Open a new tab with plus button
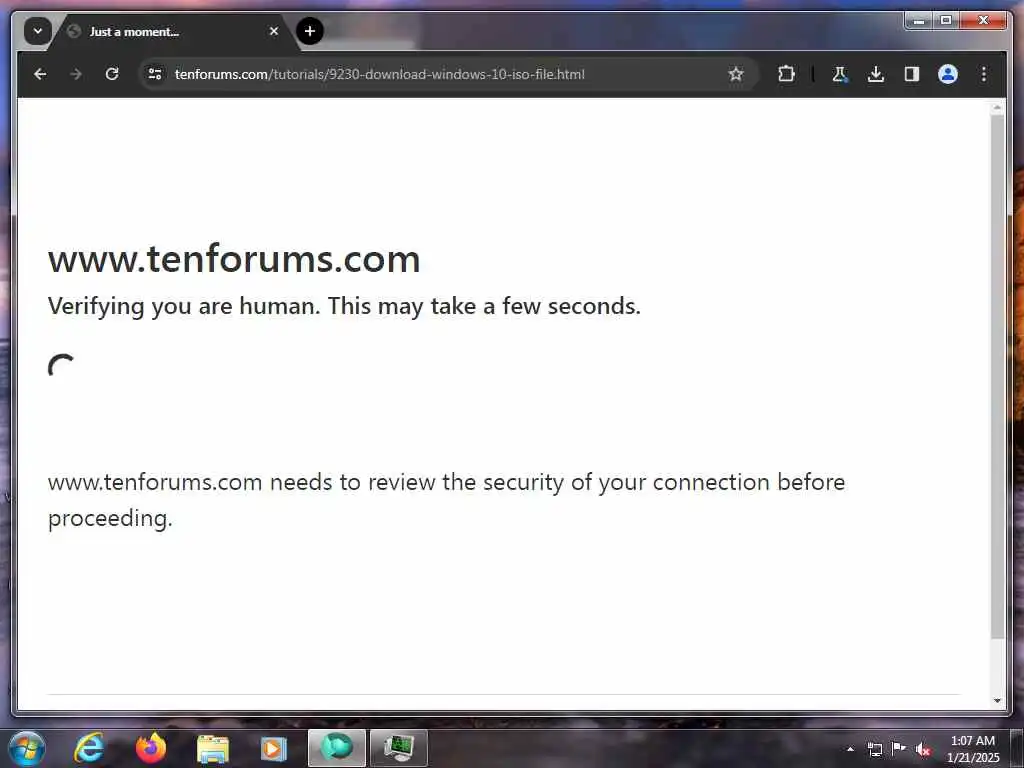Viewport: 1024px width, 768px height. point(310,31)
